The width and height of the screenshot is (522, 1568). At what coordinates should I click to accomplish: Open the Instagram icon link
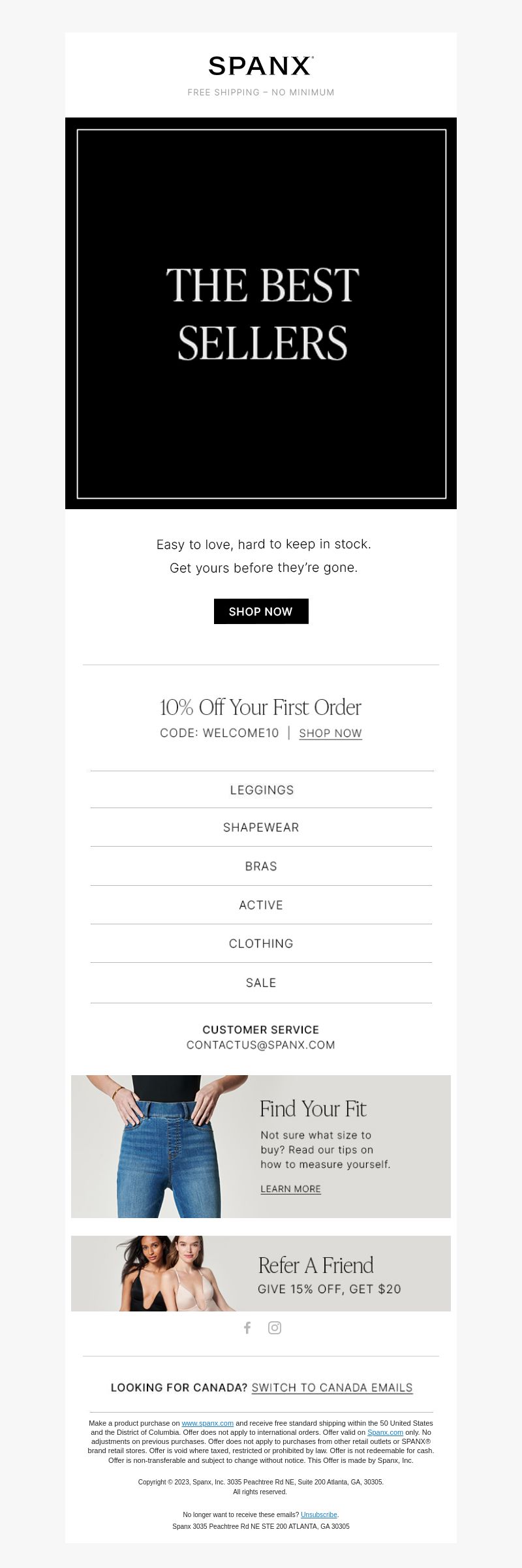275,1327
